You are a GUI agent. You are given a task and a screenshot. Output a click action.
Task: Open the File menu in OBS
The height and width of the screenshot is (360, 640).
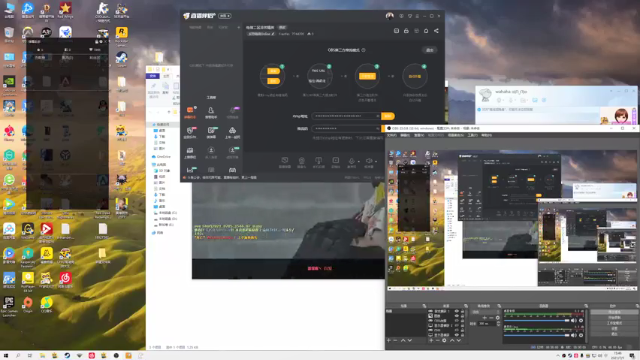click(x=392, y=135)
